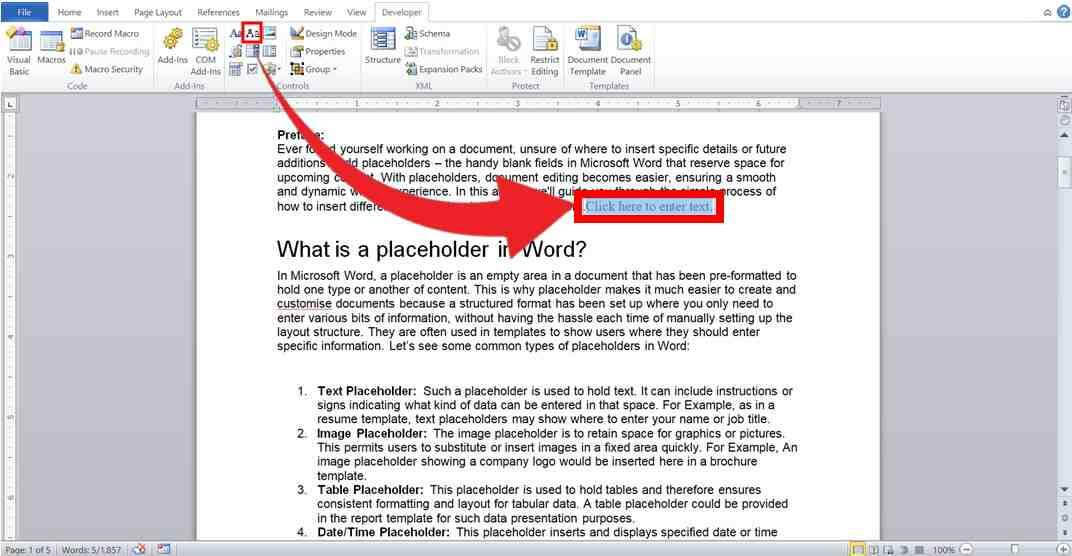Click the Transformation button
The height and width of the screenshot is (556, 1072).
coord(442,51)
